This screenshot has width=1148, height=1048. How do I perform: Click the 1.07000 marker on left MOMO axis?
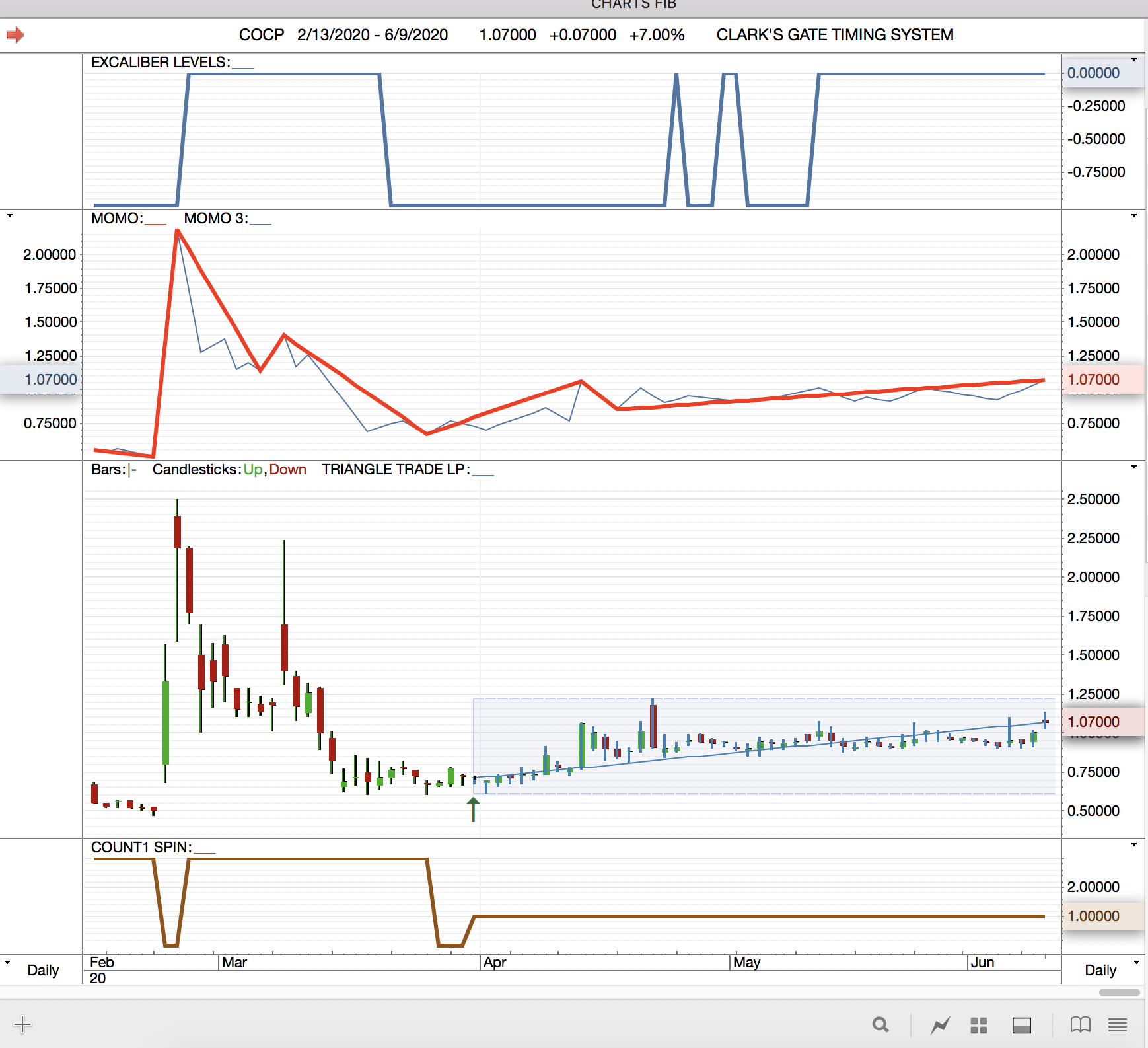coord(41,380)
